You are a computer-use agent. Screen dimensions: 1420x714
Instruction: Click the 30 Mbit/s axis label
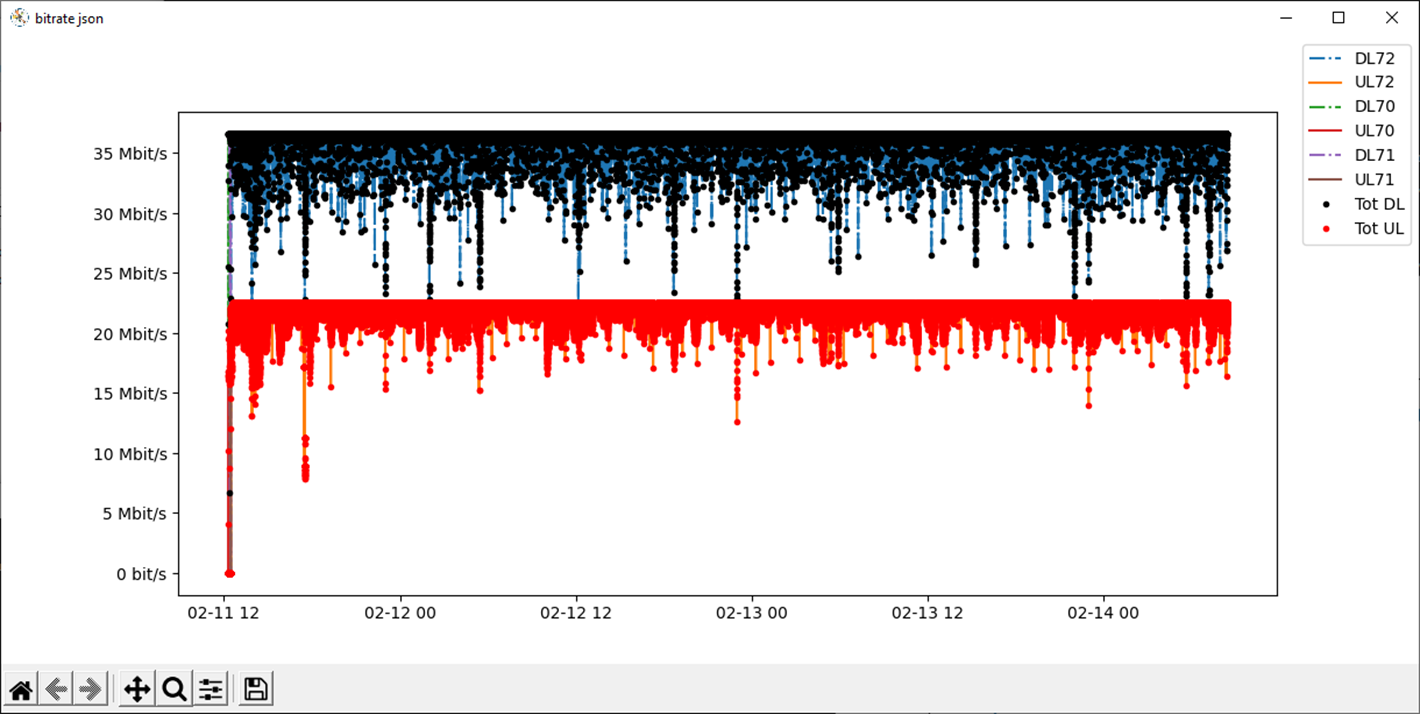[x=130, y=214]
